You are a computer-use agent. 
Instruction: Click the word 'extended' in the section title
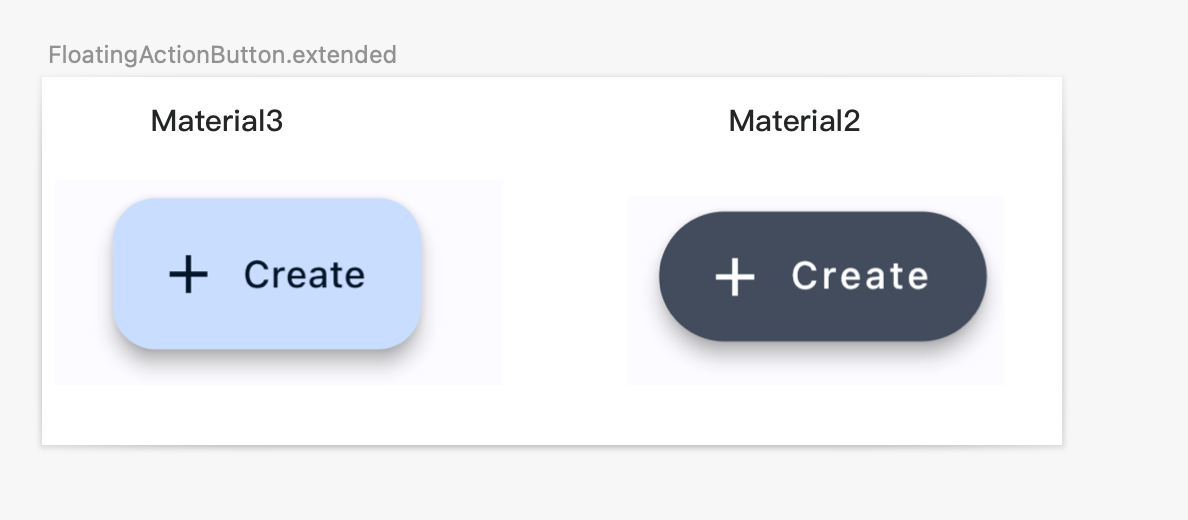343,55
